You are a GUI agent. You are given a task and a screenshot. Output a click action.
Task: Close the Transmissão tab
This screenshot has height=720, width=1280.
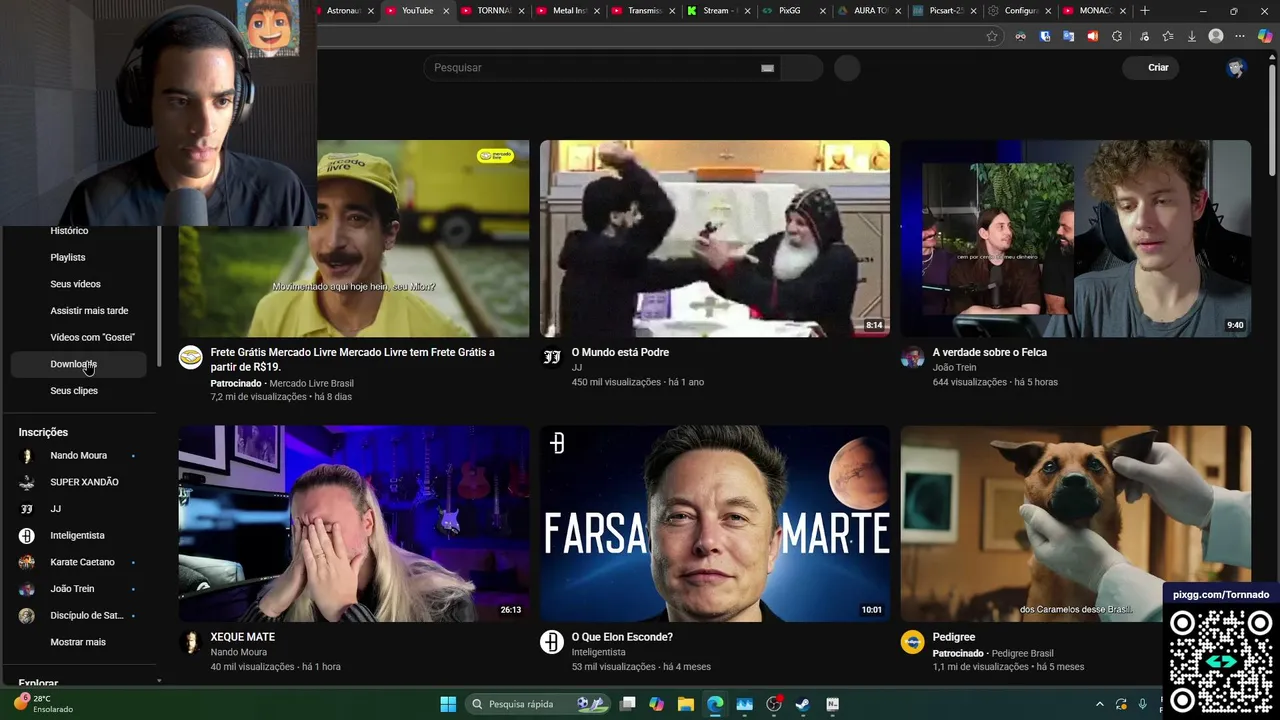pyautogui.click(x=672, y=11)
